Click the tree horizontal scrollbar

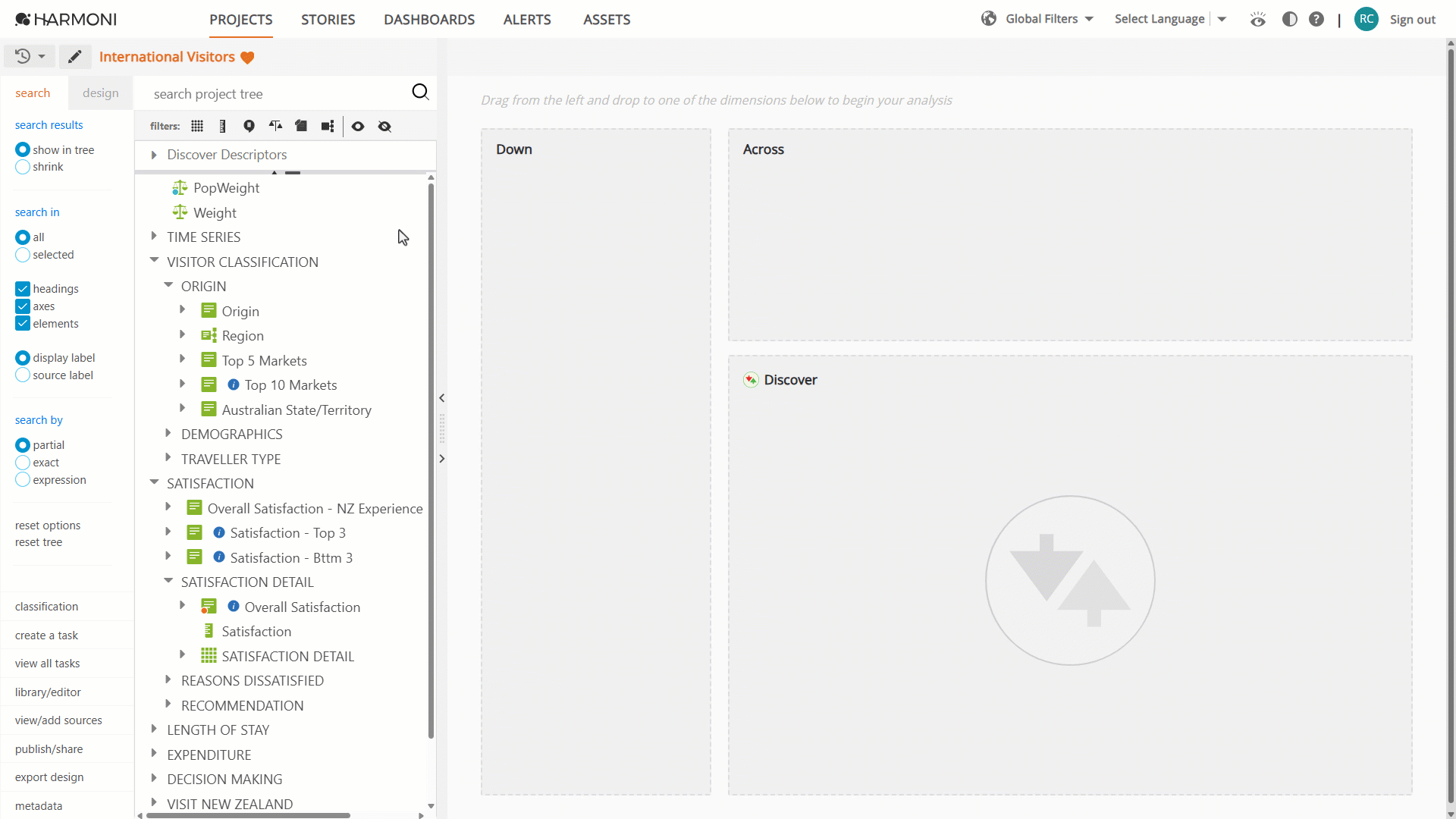pos(249,815)
